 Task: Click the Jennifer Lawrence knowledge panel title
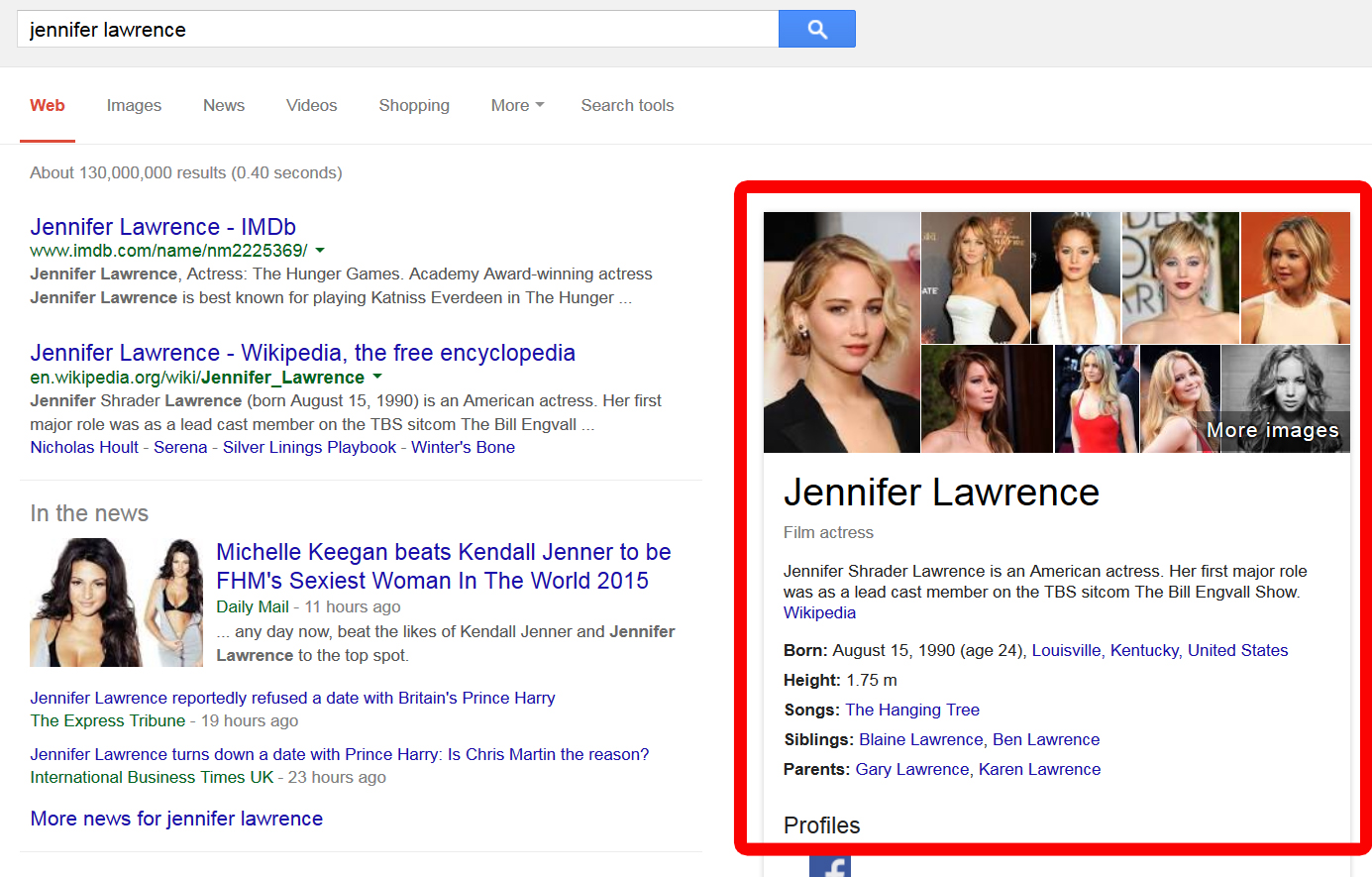point(941,493)
